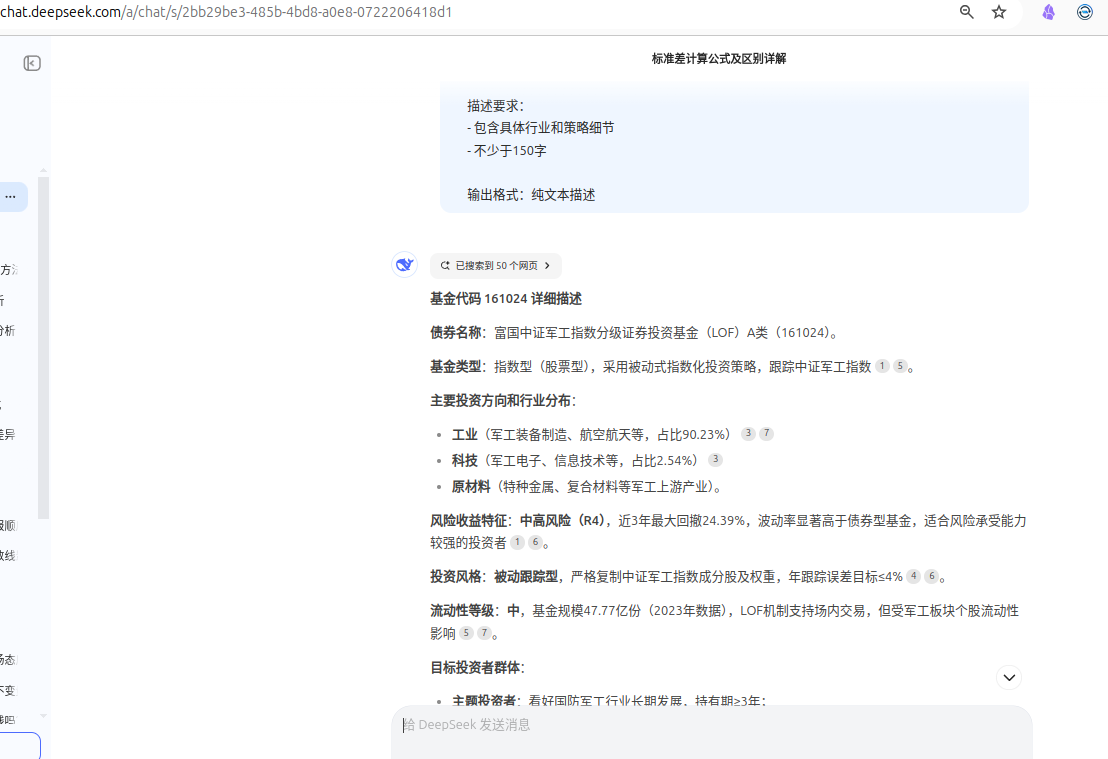Click the browser address bar URL

(226, 12)
